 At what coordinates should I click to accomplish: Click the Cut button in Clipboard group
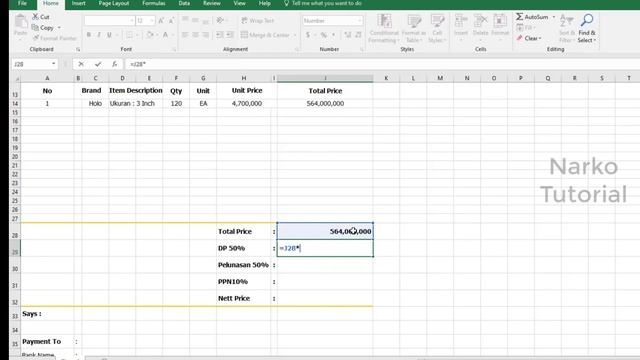click(x=41, y=17)
